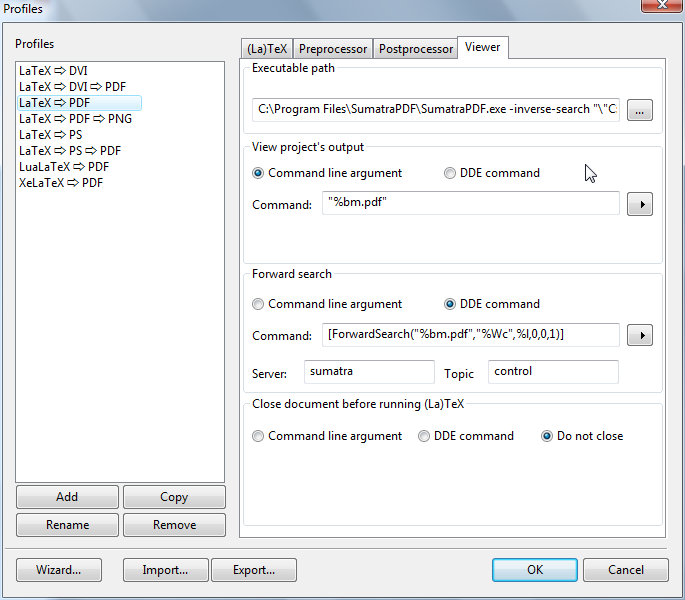Image resolution: width=685 pixels, height=600 pixels.
Task: Select the LaTeX ⇨ PS profile
Action: [x=51, y=135]
